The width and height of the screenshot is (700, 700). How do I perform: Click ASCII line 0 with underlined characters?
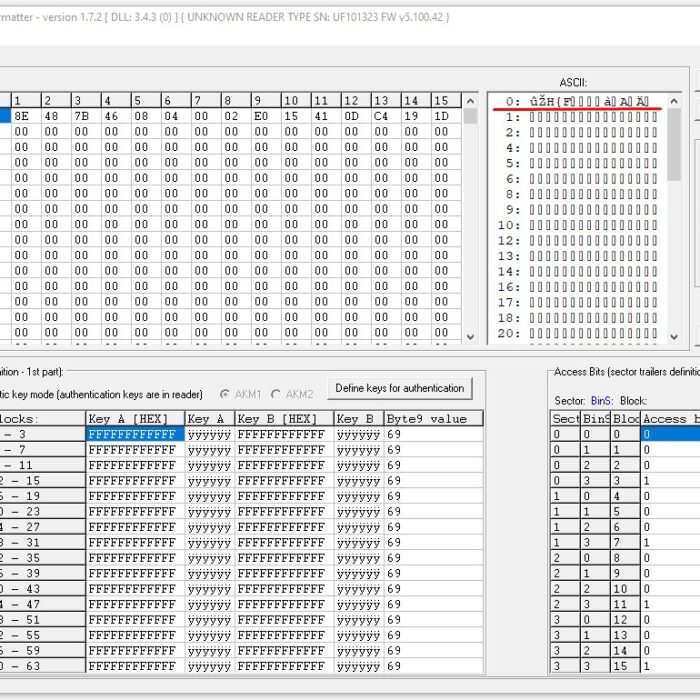[x=577, y=102]
